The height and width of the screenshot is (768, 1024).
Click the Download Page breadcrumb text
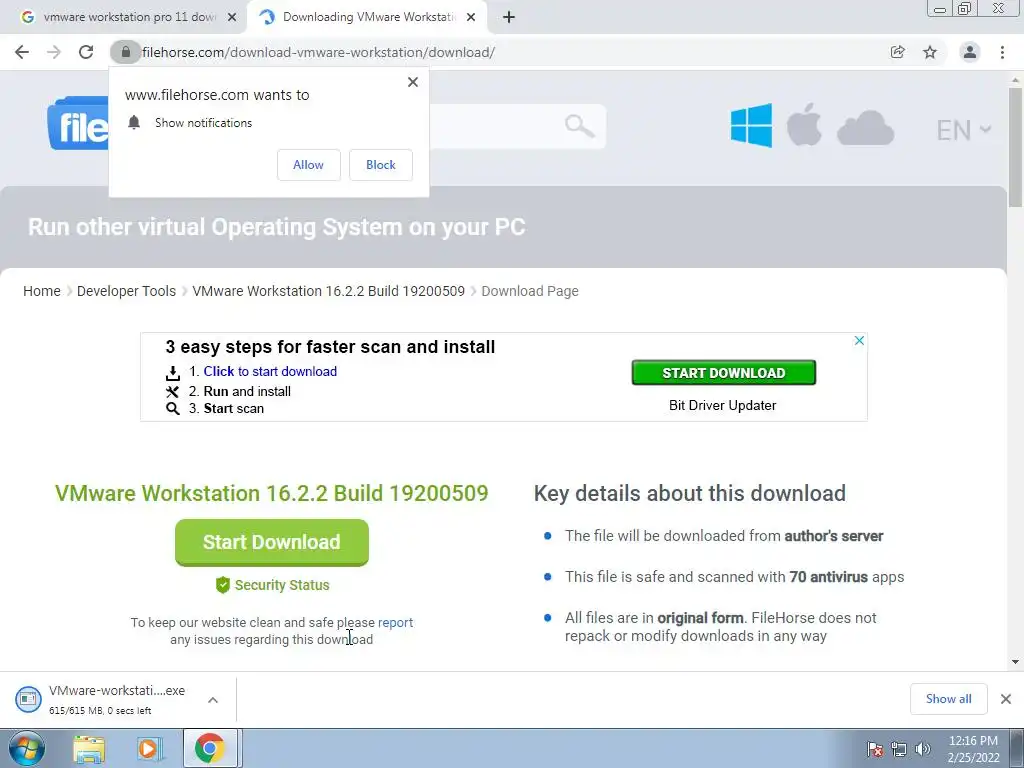[x=530, y=291]
